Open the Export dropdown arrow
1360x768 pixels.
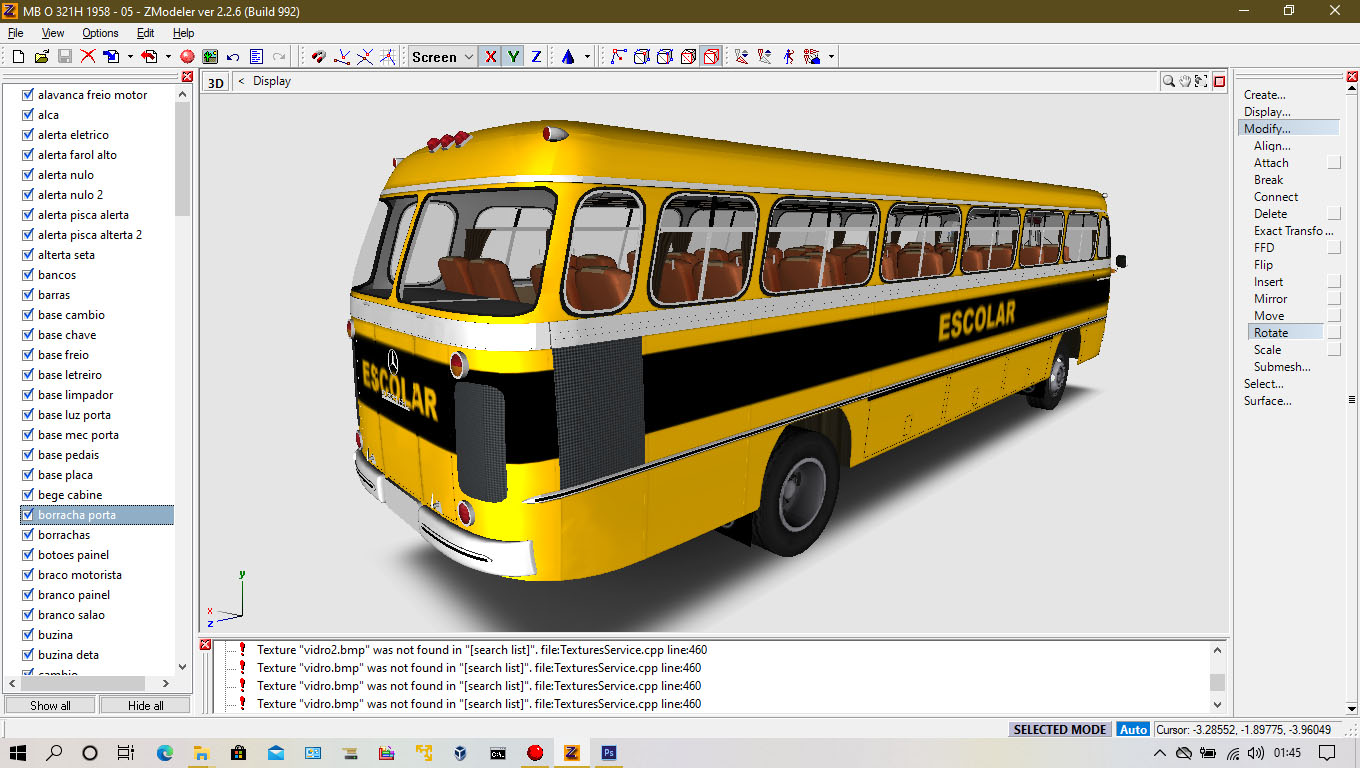[168, 57]
